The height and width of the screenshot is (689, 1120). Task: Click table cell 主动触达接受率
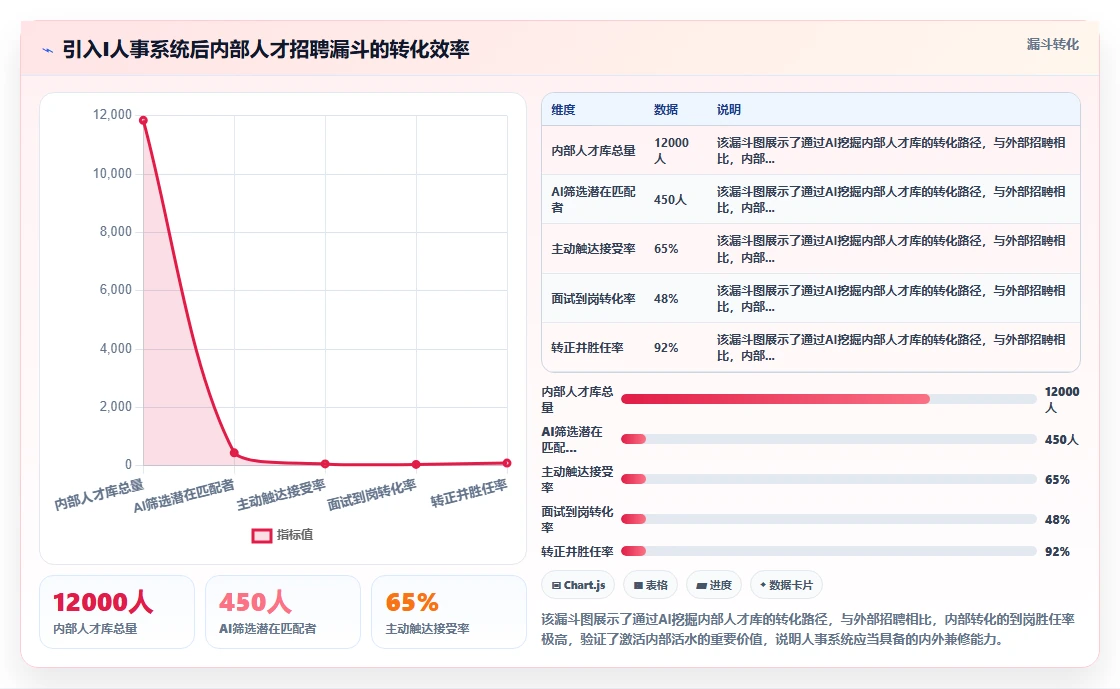click(594, 248)
